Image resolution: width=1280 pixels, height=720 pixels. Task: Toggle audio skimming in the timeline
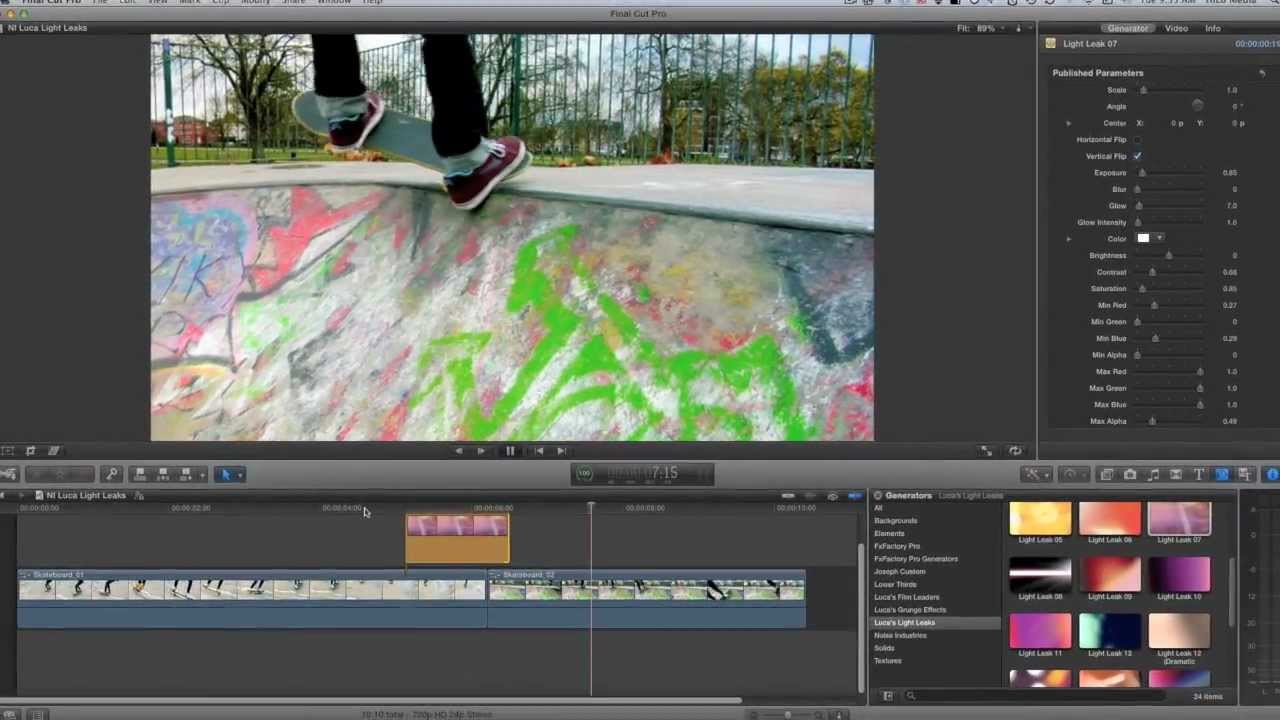coord(810,496)
